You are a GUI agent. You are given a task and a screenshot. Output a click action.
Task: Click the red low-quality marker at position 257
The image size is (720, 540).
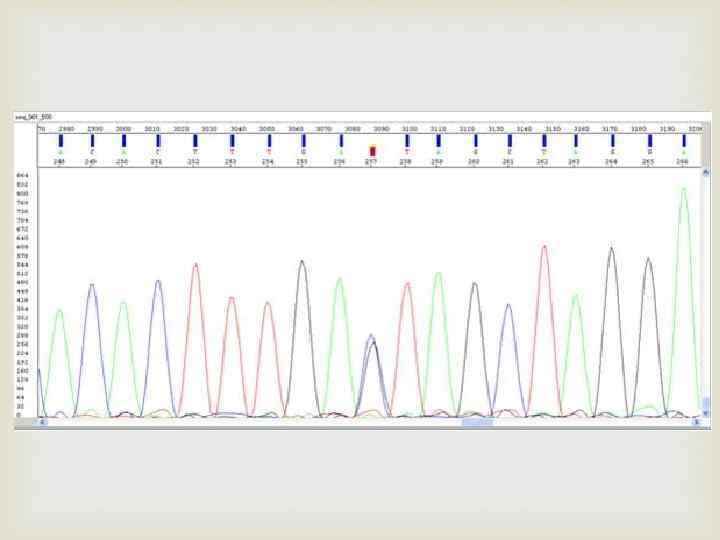click(x=372, y=151)
